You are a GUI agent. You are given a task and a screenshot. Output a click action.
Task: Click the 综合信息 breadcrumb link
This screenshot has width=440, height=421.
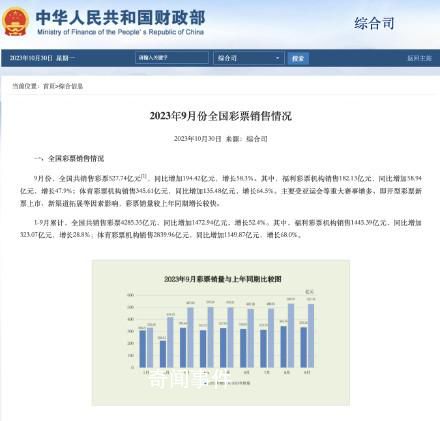click(71, 86)
